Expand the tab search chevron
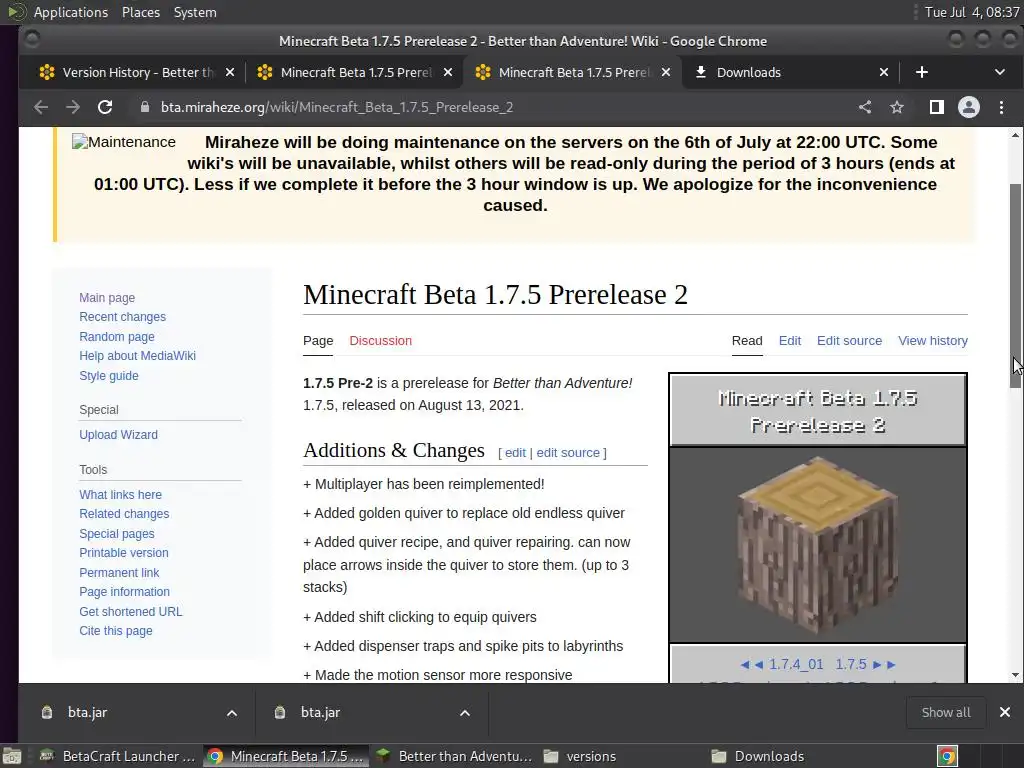This screenshot has width=1024, height=768. pyautogui.click(x=999, y=72)
